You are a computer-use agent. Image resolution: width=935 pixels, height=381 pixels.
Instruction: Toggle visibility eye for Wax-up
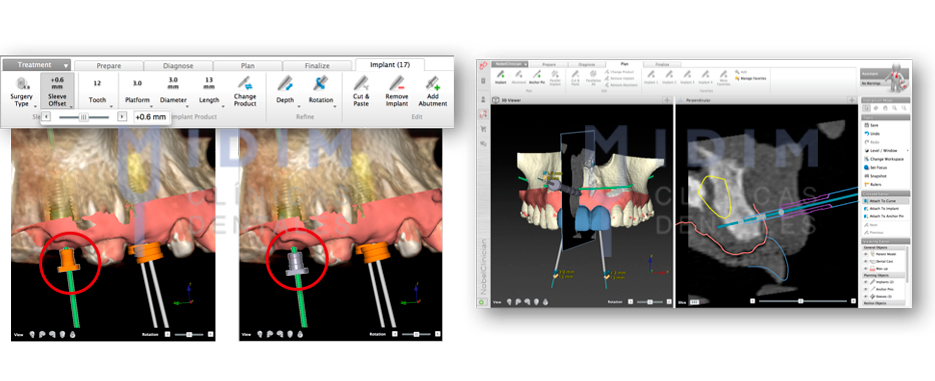click(x=866, y=270)
